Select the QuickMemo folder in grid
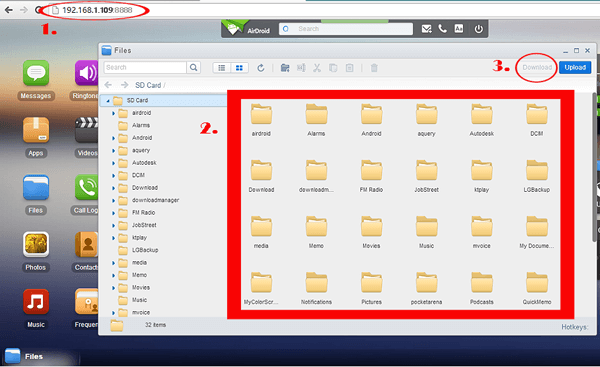Viewport: 600px width, 367px height. coord(537,289)
